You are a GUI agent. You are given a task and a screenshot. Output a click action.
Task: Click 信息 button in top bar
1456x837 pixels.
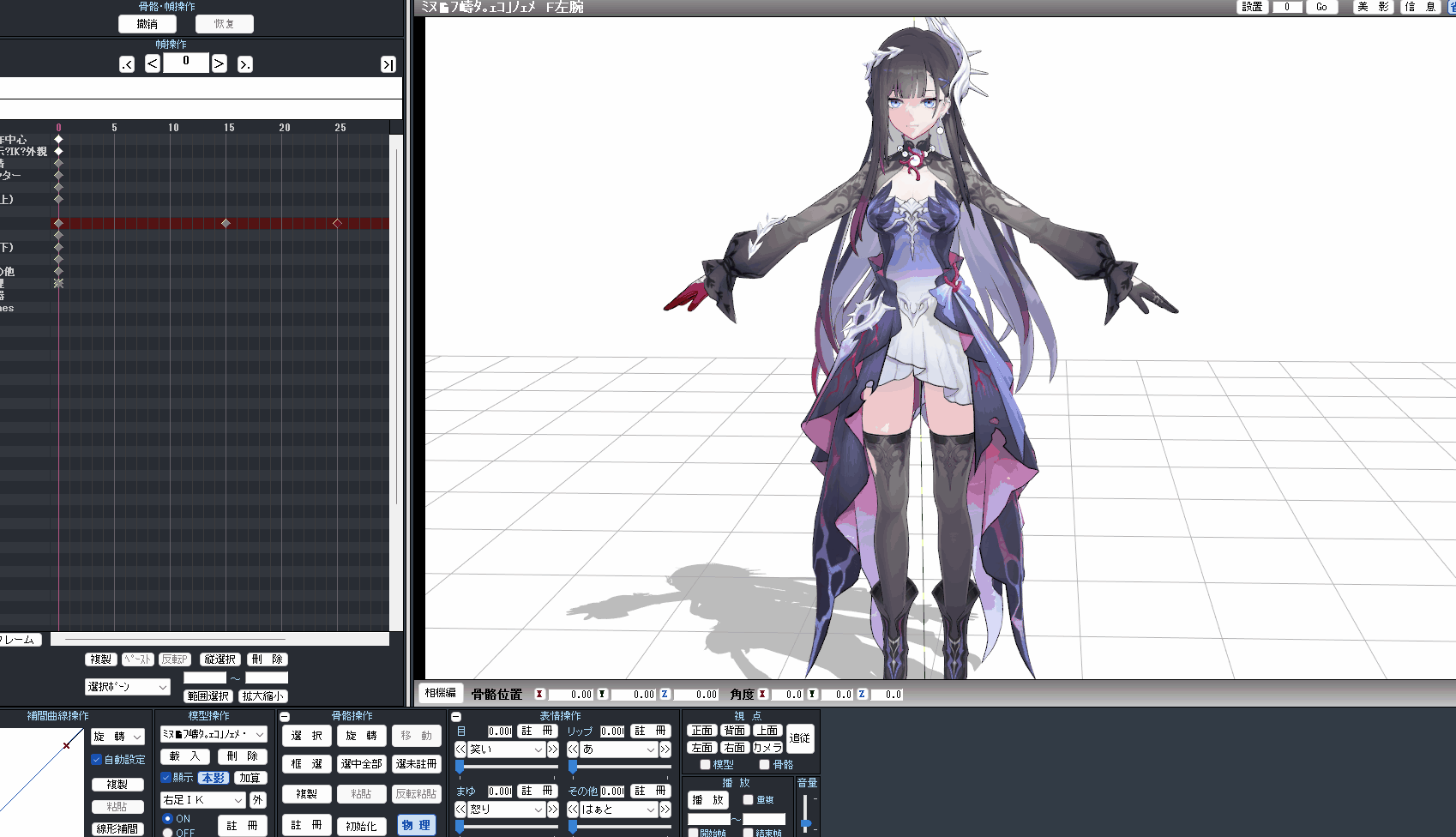(x=1420, y=7)
